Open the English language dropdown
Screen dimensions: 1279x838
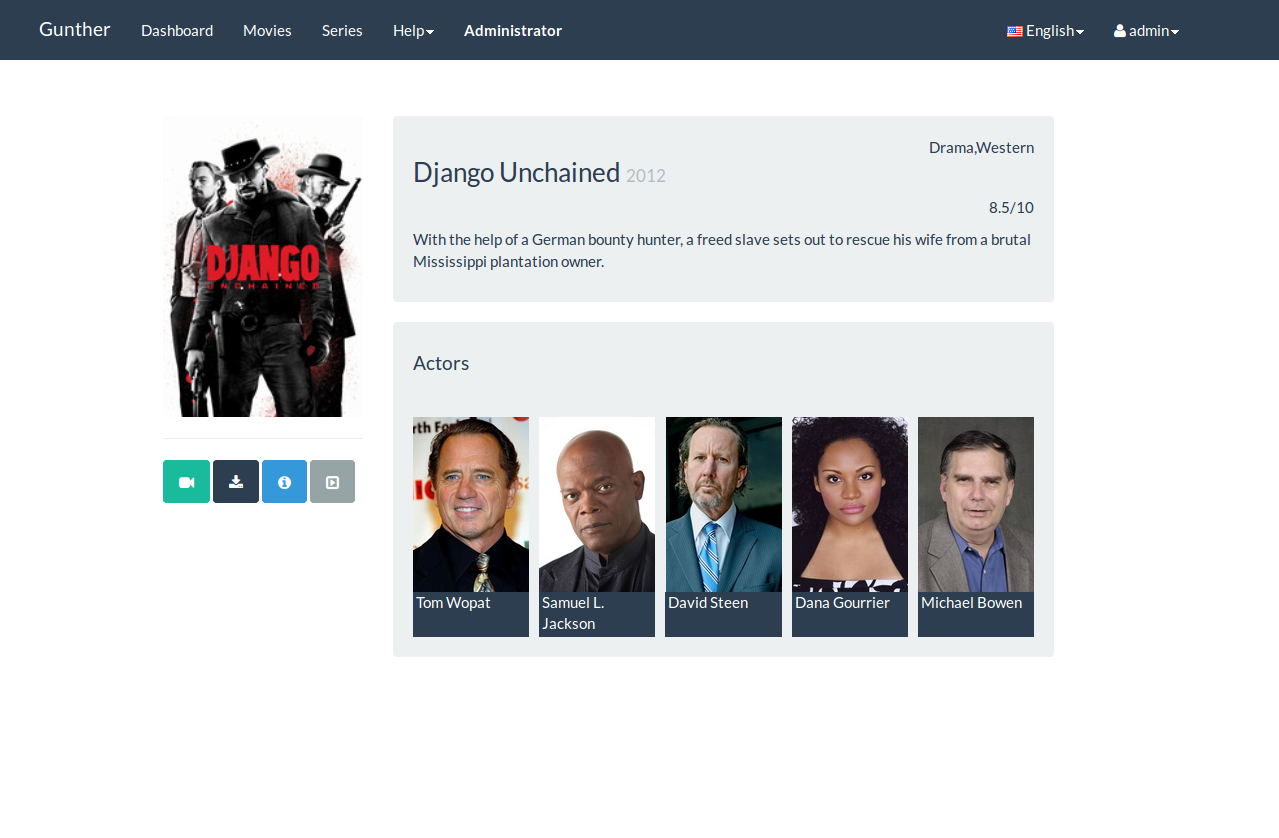[x=1046, y=31]
